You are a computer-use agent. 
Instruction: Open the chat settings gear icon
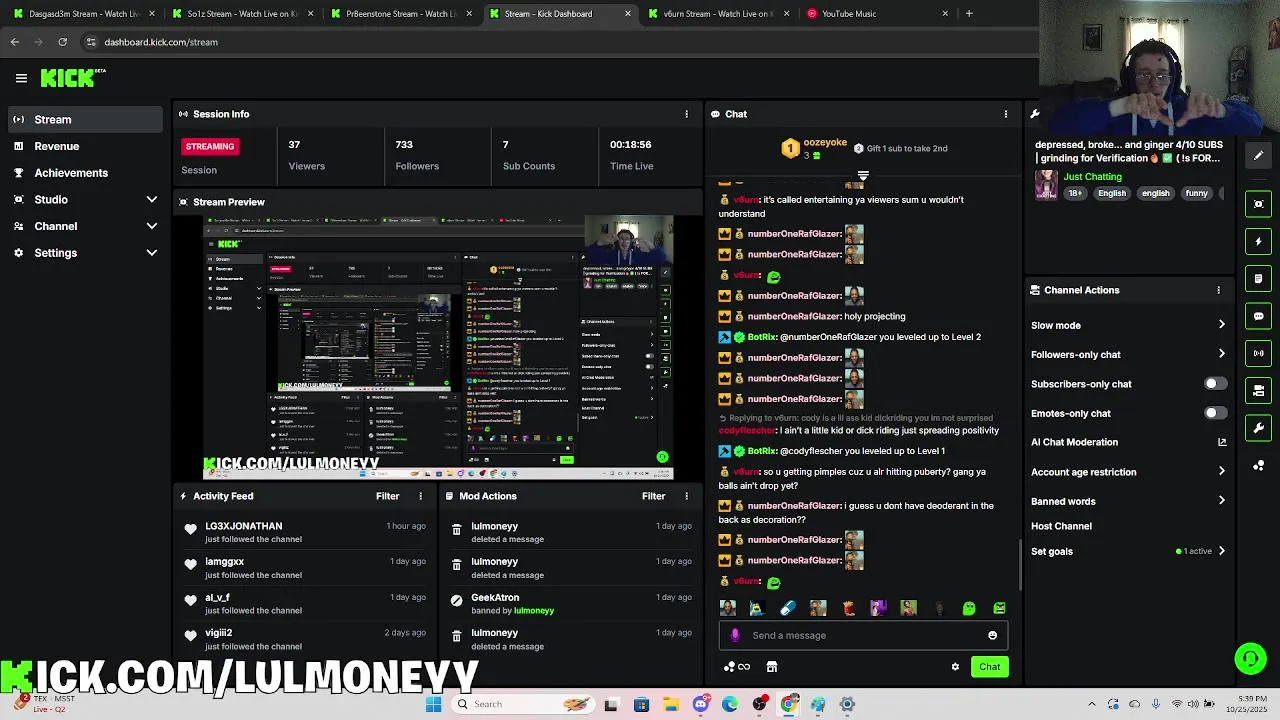tap(955, 667)
